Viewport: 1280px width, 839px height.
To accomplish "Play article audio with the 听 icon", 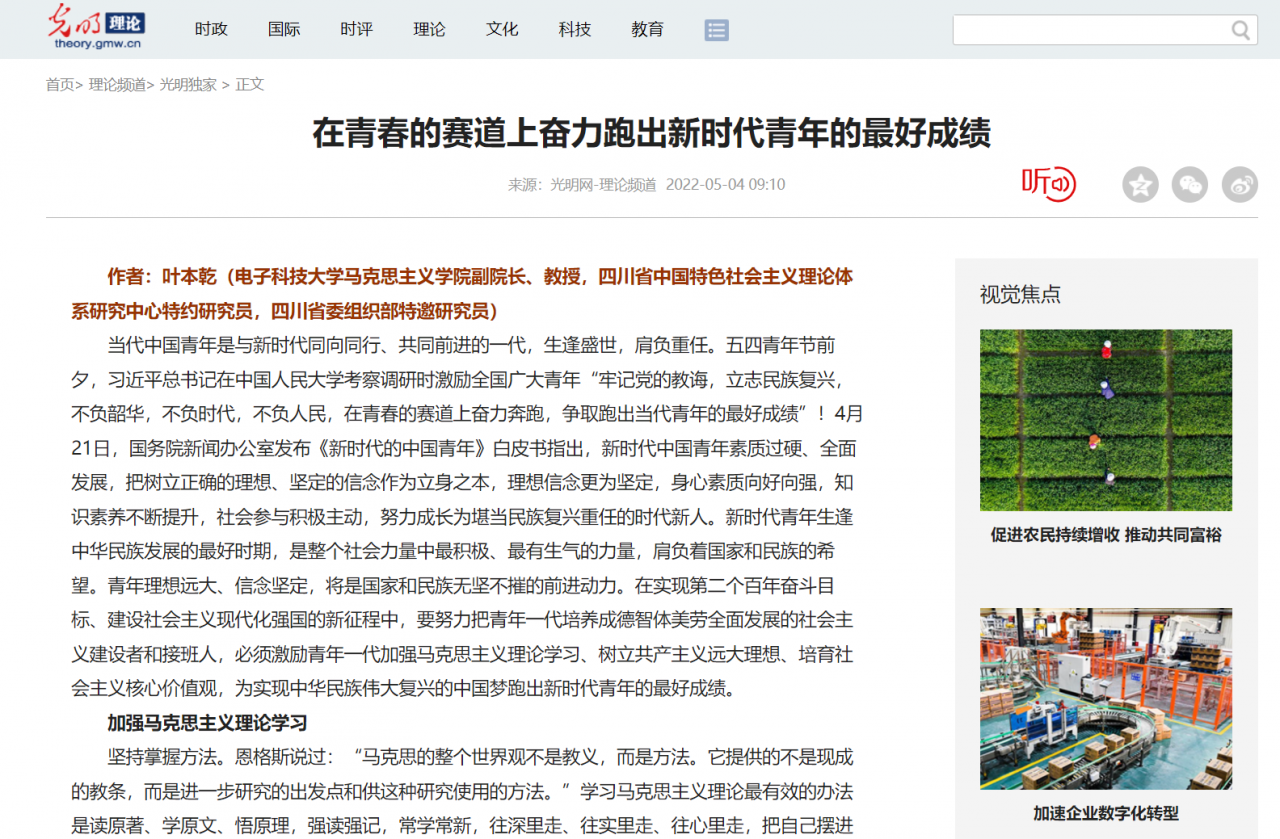I will [1048, 184].
